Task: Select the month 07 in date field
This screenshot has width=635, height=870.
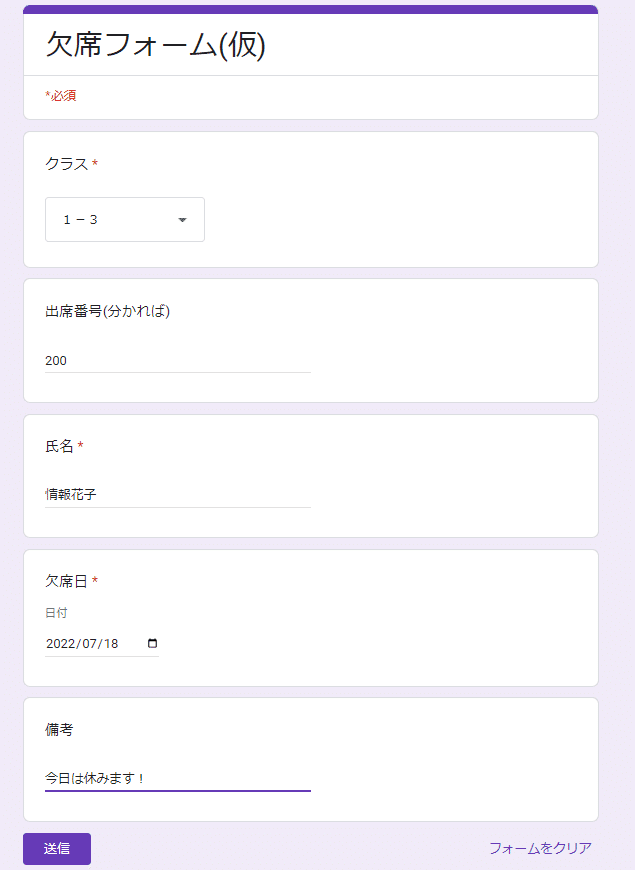Action: pyautogui.click(x=89, y=644)
